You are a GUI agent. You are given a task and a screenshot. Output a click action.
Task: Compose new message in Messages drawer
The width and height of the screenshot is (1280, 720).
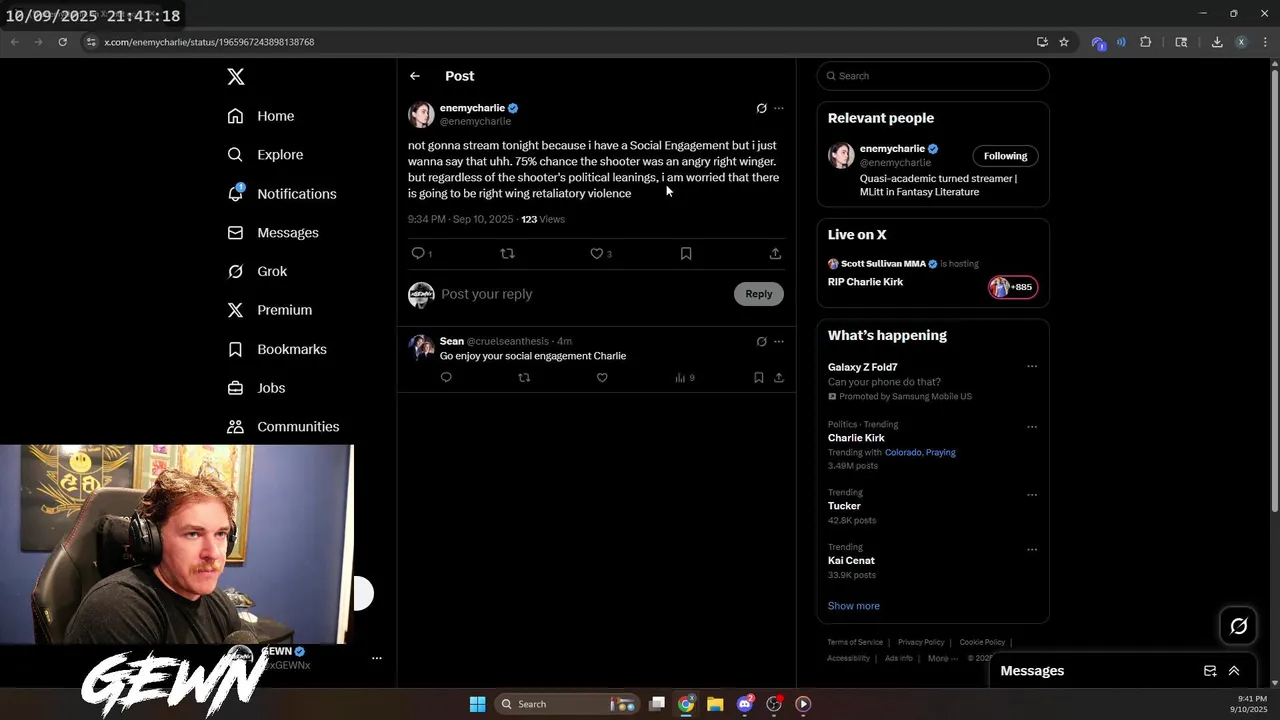point(1210,671)
